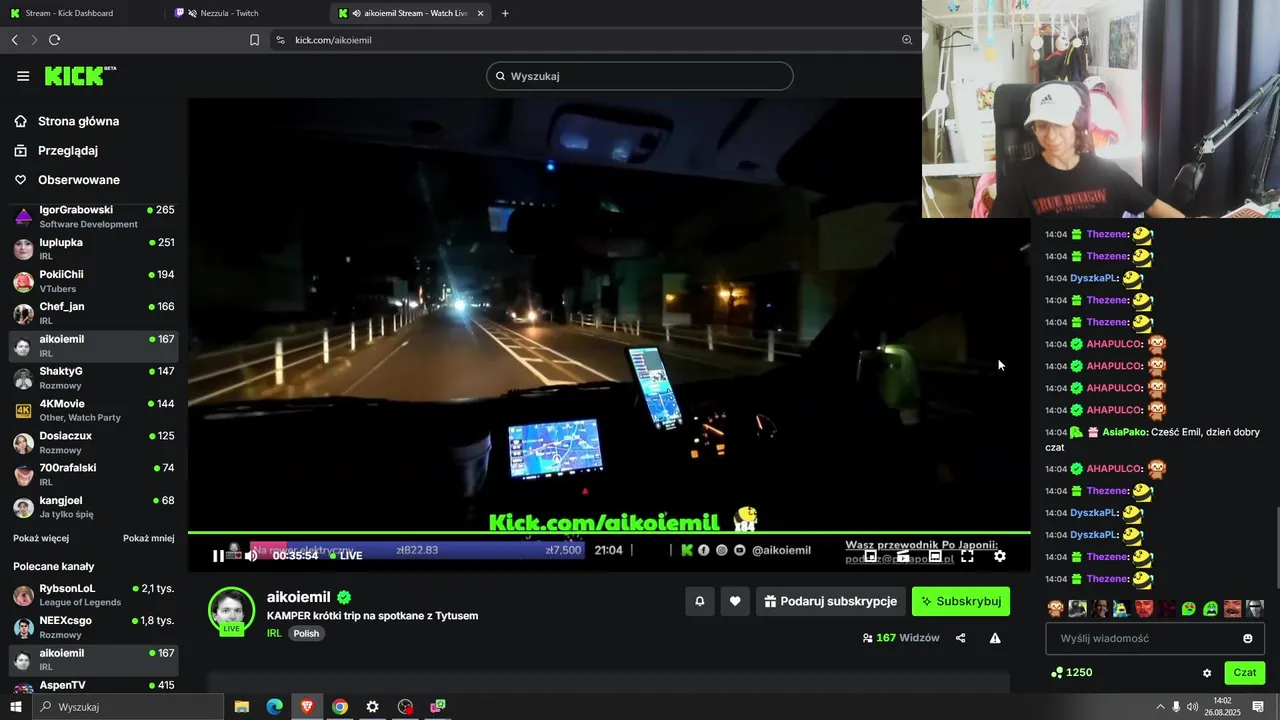Open RybsonLoL recommended channel

click(x=94, y=595)
